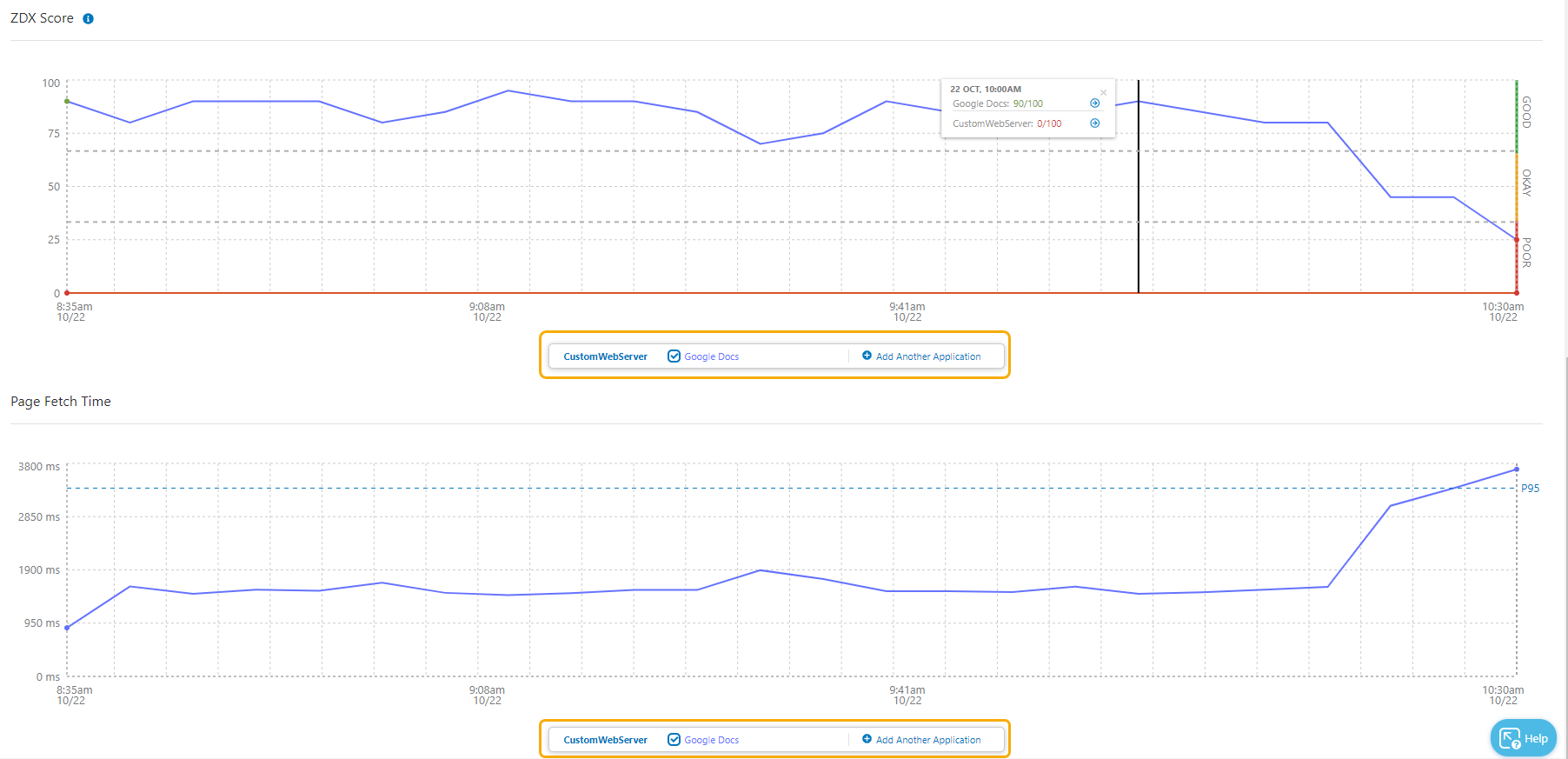The width and height of the screenshot is (1568, 759).
Task: Click the info icon beside ZDX Score
Action: 88,19
